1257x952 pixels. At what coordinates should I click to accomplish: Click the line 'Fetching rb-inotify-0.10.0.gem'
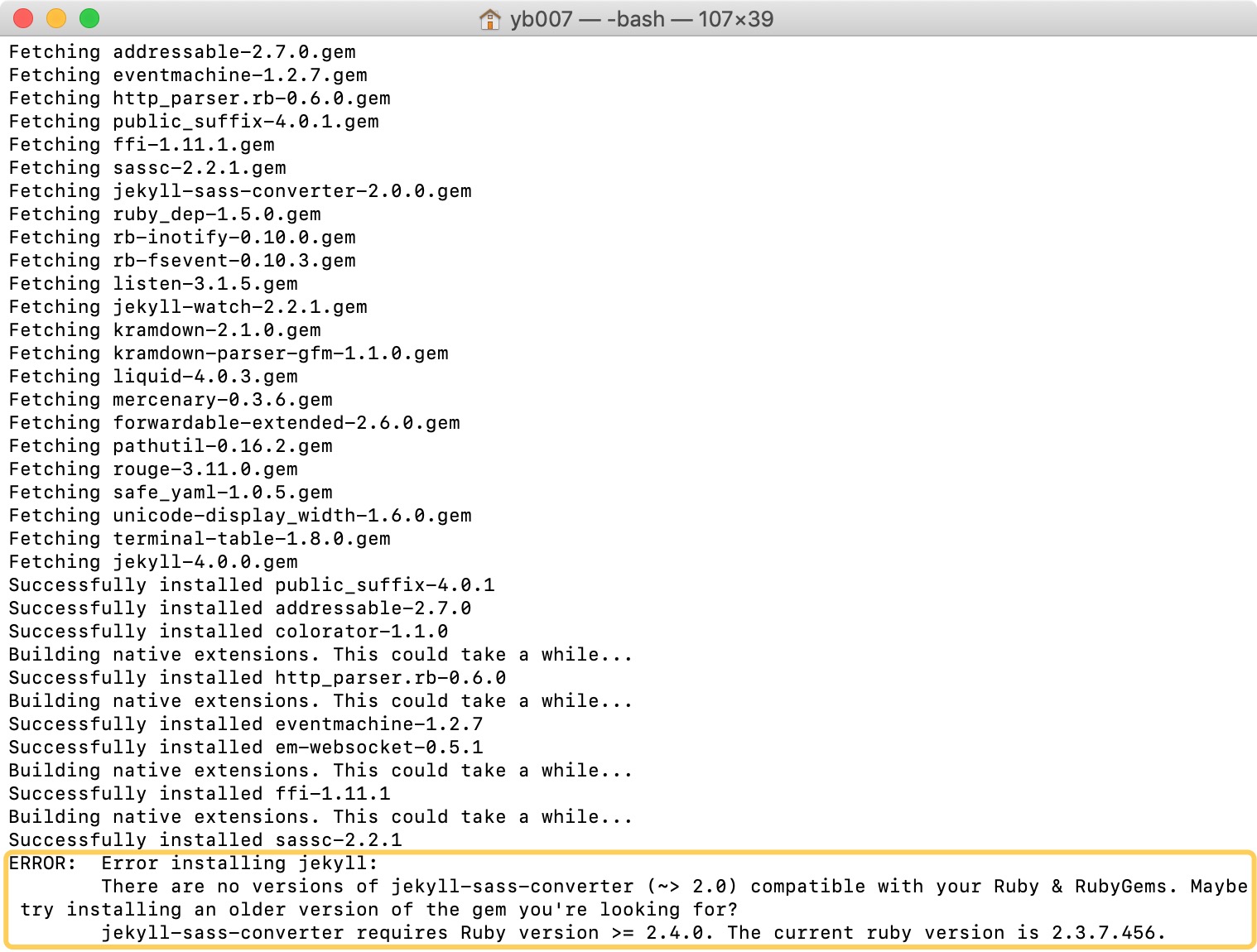pyautogui.click(x=182, y=238)
